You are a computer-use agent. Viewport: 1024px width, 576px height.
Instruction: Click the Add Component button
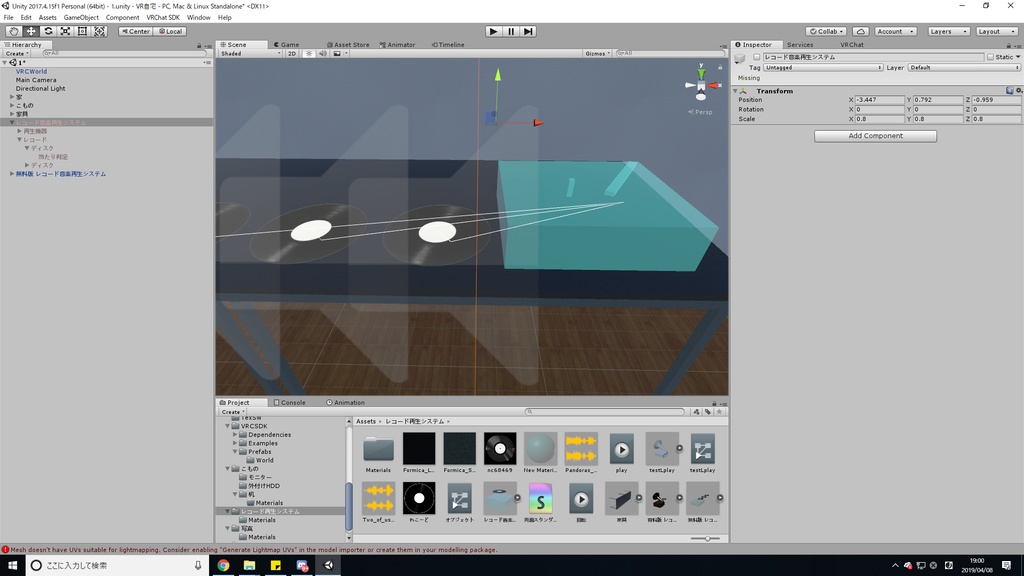pyautogui.click(x=875, y=136)
